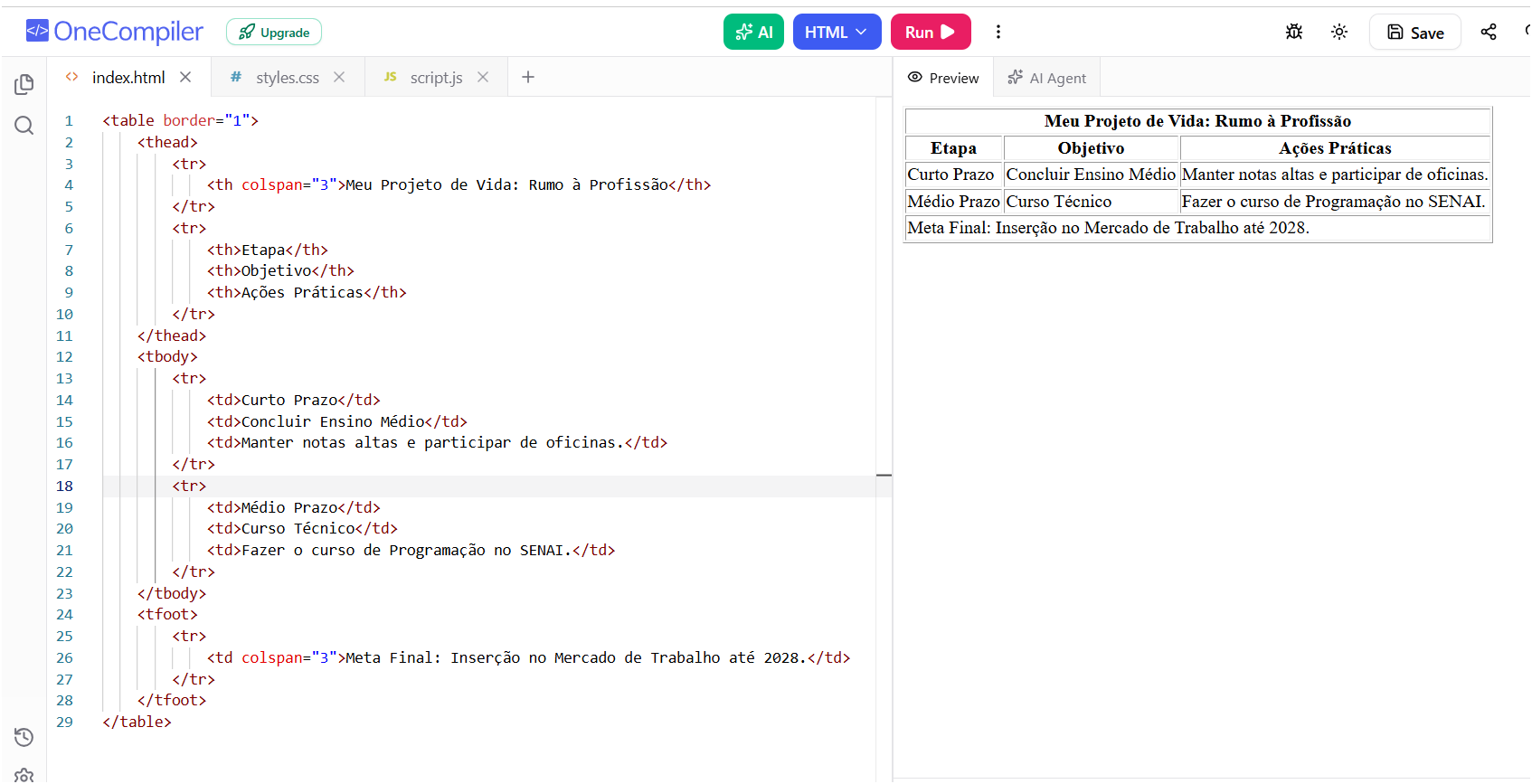Screen dimensions: 1532x784
Task: Click Concluir Ensino Médio cell in preview
Action: 1091,175
